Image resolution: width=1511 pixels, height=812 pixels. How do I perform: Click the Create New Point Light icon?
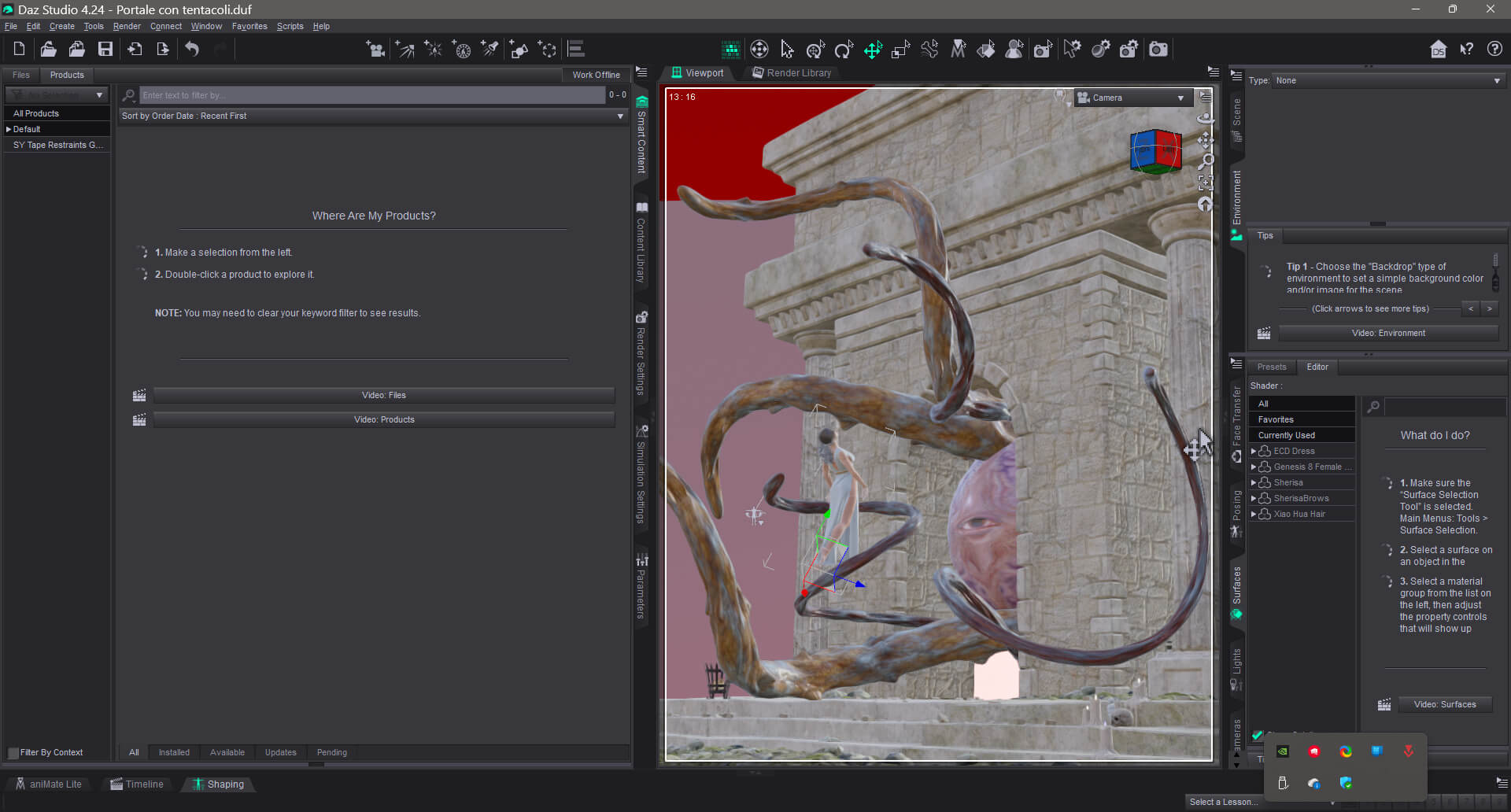[x=433, y=49]
